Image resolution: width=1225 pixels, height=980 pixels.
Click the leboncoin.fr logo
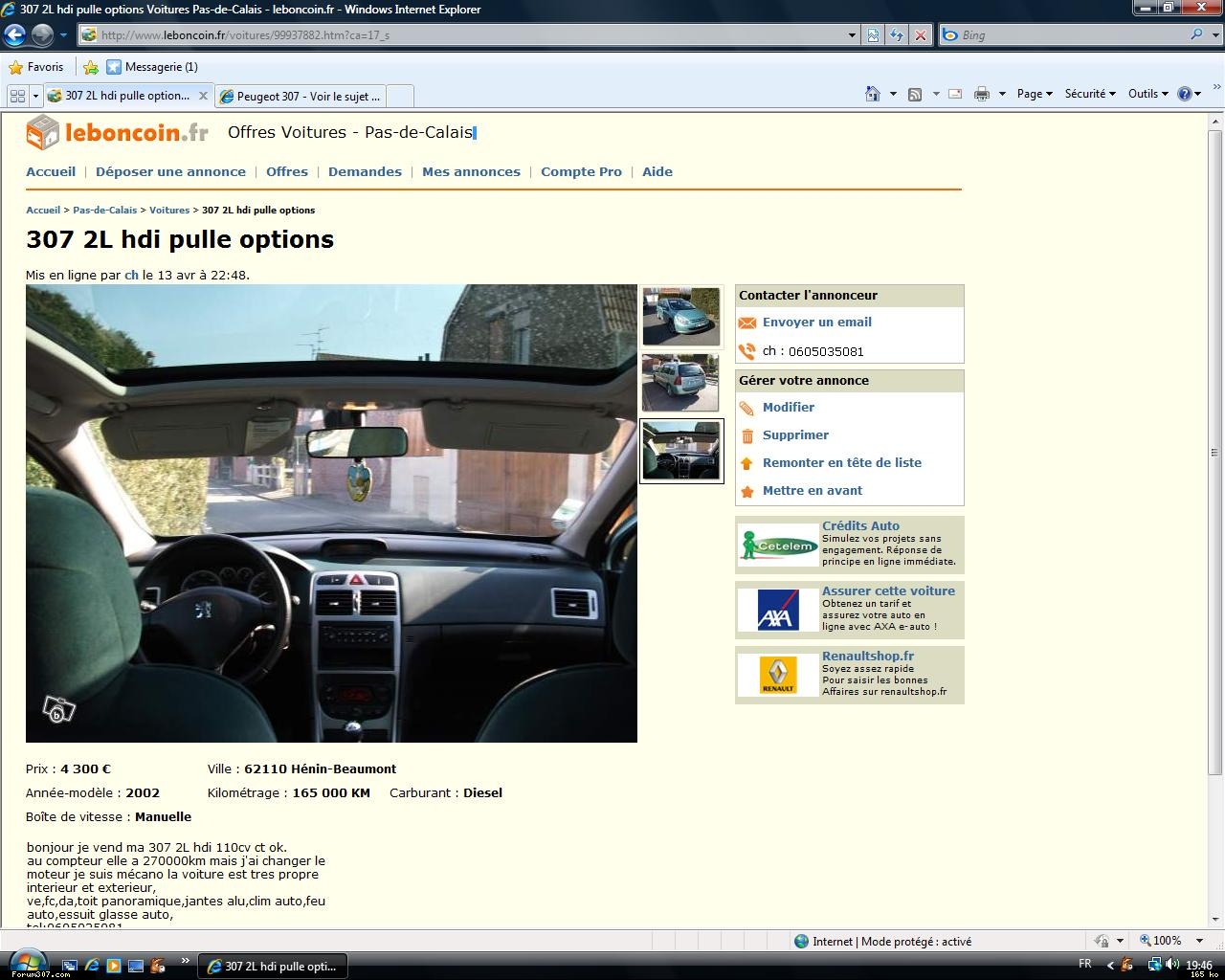(x=117, y=133)
